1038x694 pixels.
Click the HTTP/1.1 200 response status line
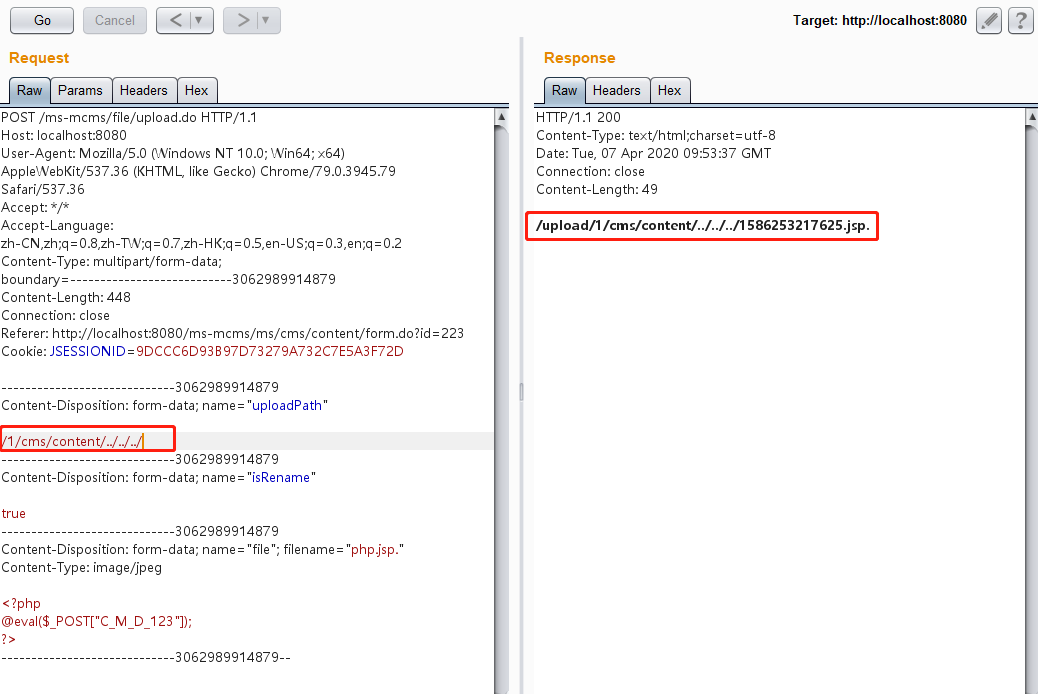tap(579, 117)
